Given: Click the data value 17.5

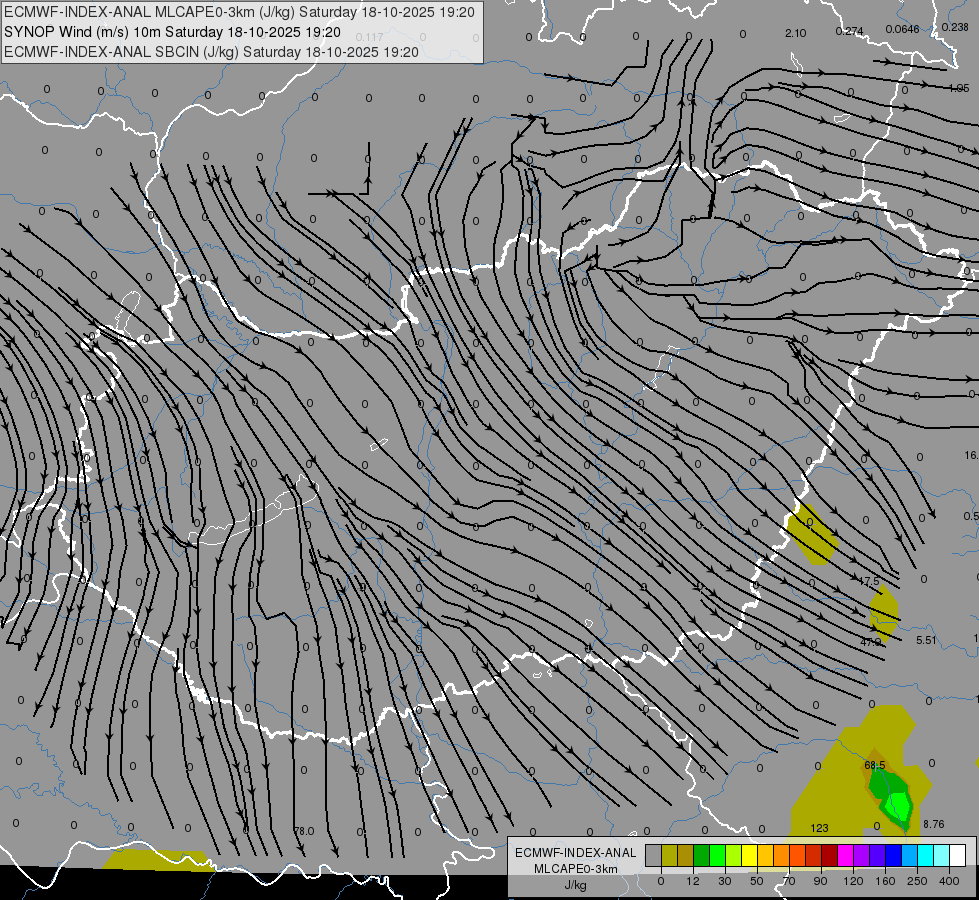Looking at the screenshot, I should coord(870,581).
